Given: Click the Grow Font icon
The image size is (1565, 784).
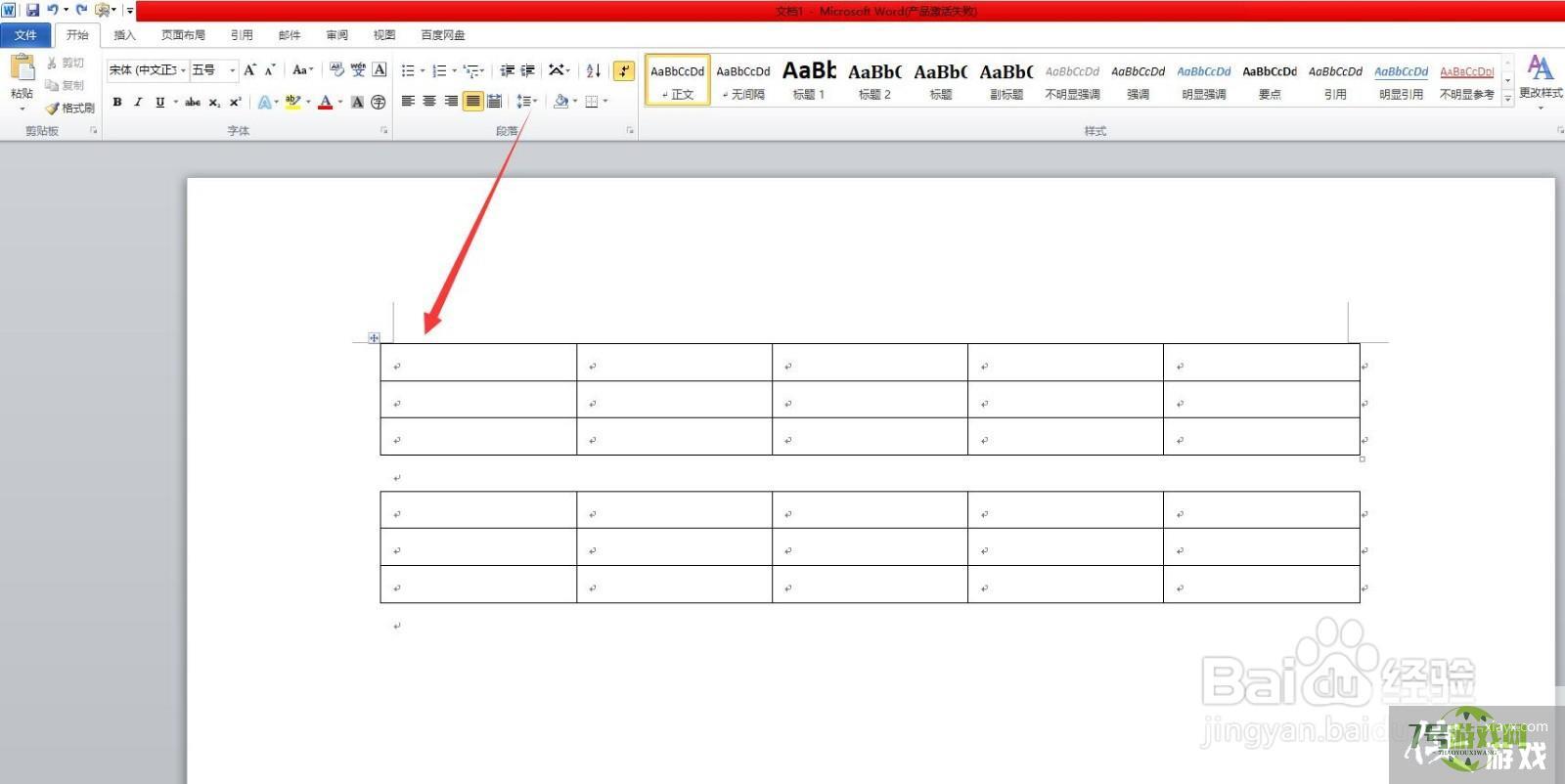Looking at the screenshot, I should pyautogui.click(x=250, y=70).
